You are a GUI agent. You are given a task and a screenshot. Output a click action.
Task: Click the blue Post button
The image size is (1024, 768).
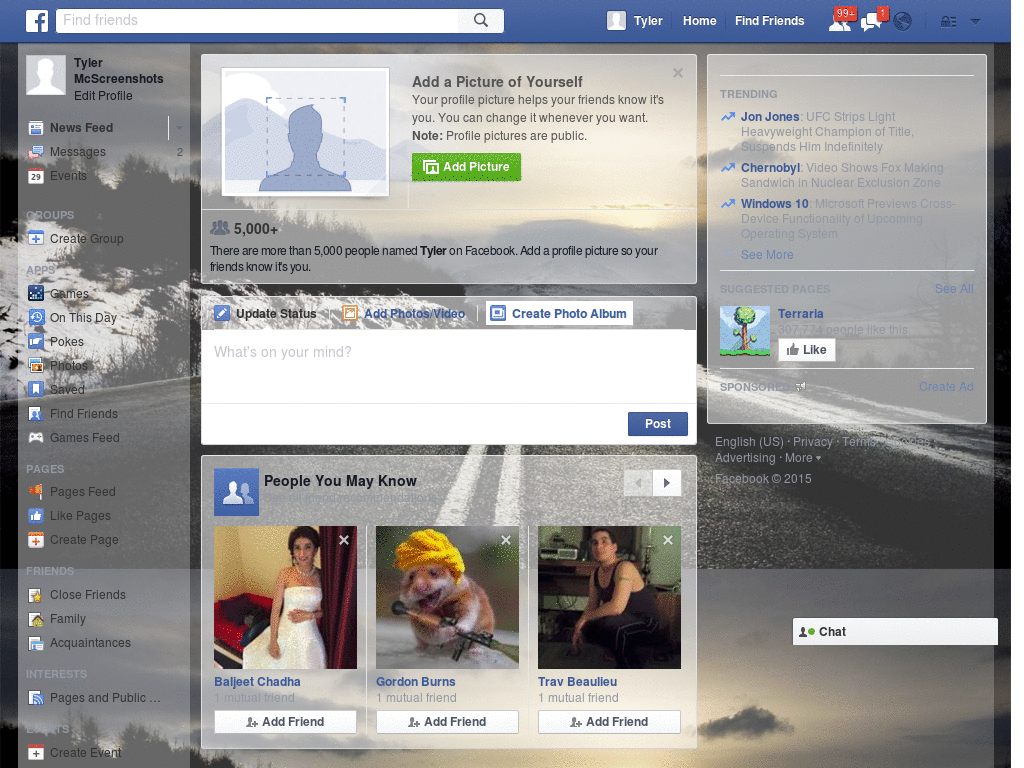click(x=658, y=424)
